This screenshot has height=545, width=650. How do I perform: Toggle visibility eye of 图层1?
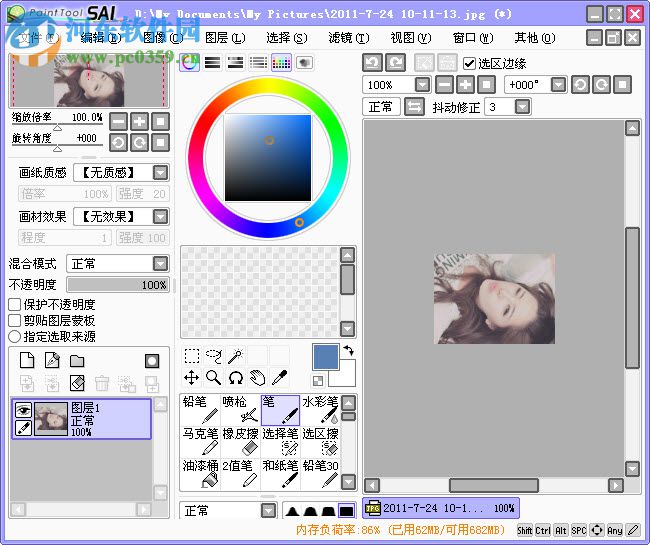click(x=24, y=409)
